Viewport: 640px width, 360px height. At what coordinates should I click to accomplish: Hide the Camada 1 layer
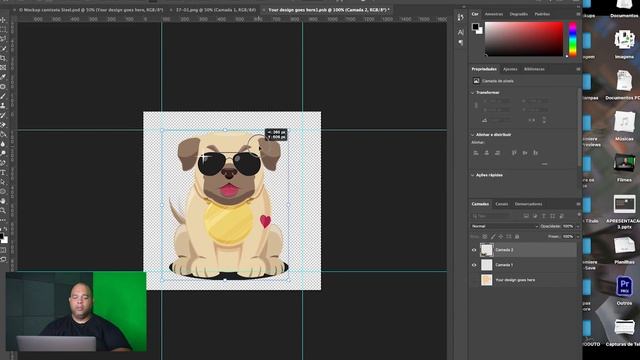(474, 265)
